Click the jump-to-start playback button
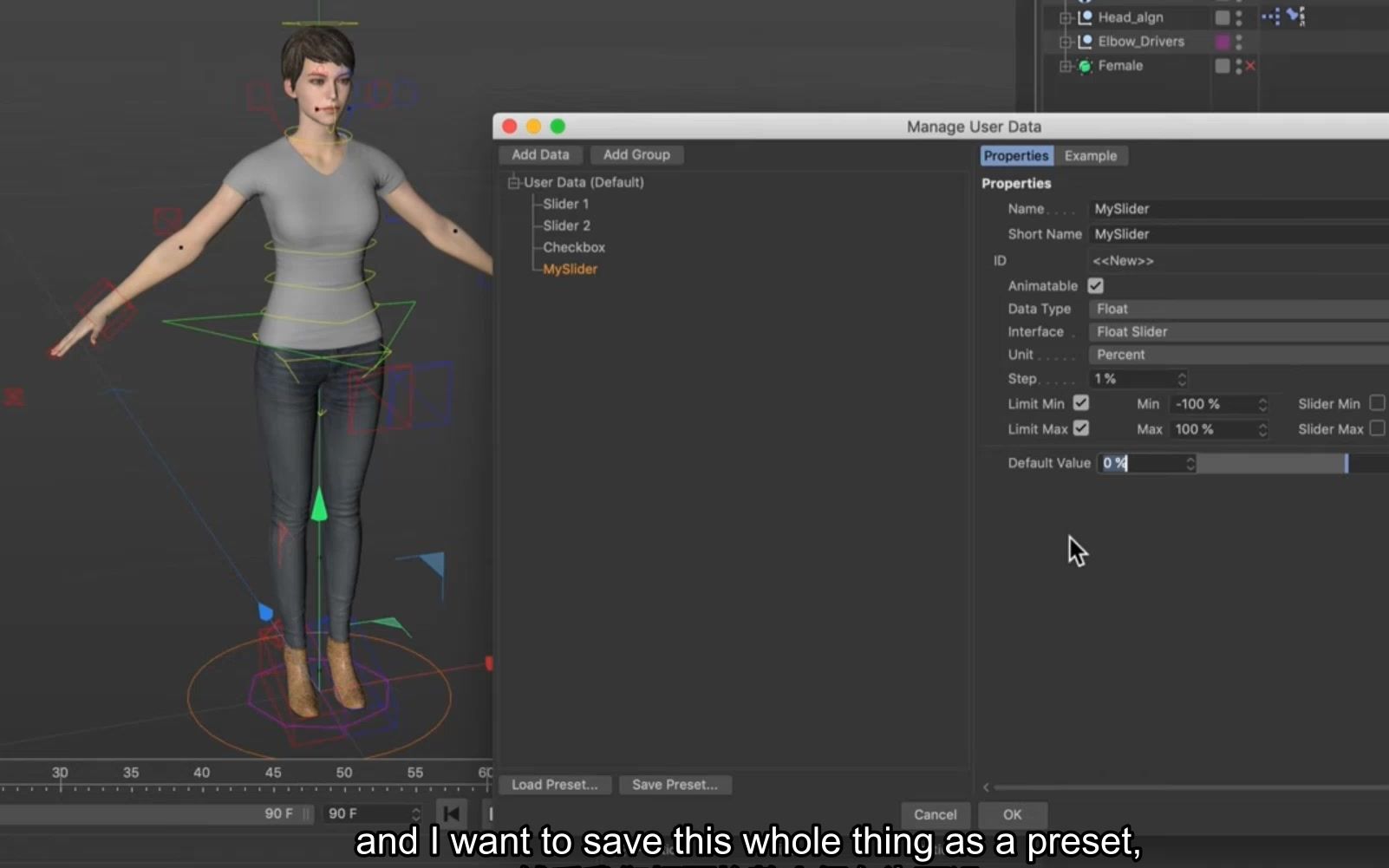Image resolution: width=1389 pixels, height=868 pixels. tap(451, 813)
